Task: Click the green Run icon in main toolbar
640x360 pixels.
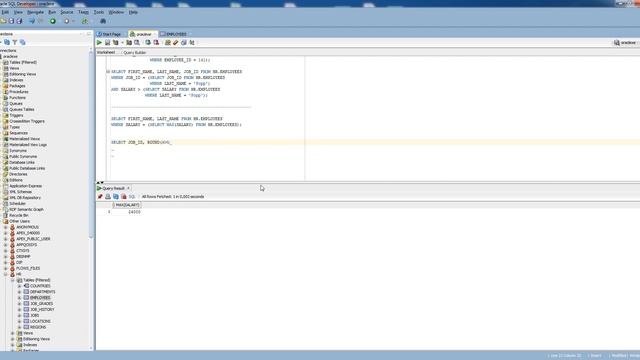Action: click(53, 21)
